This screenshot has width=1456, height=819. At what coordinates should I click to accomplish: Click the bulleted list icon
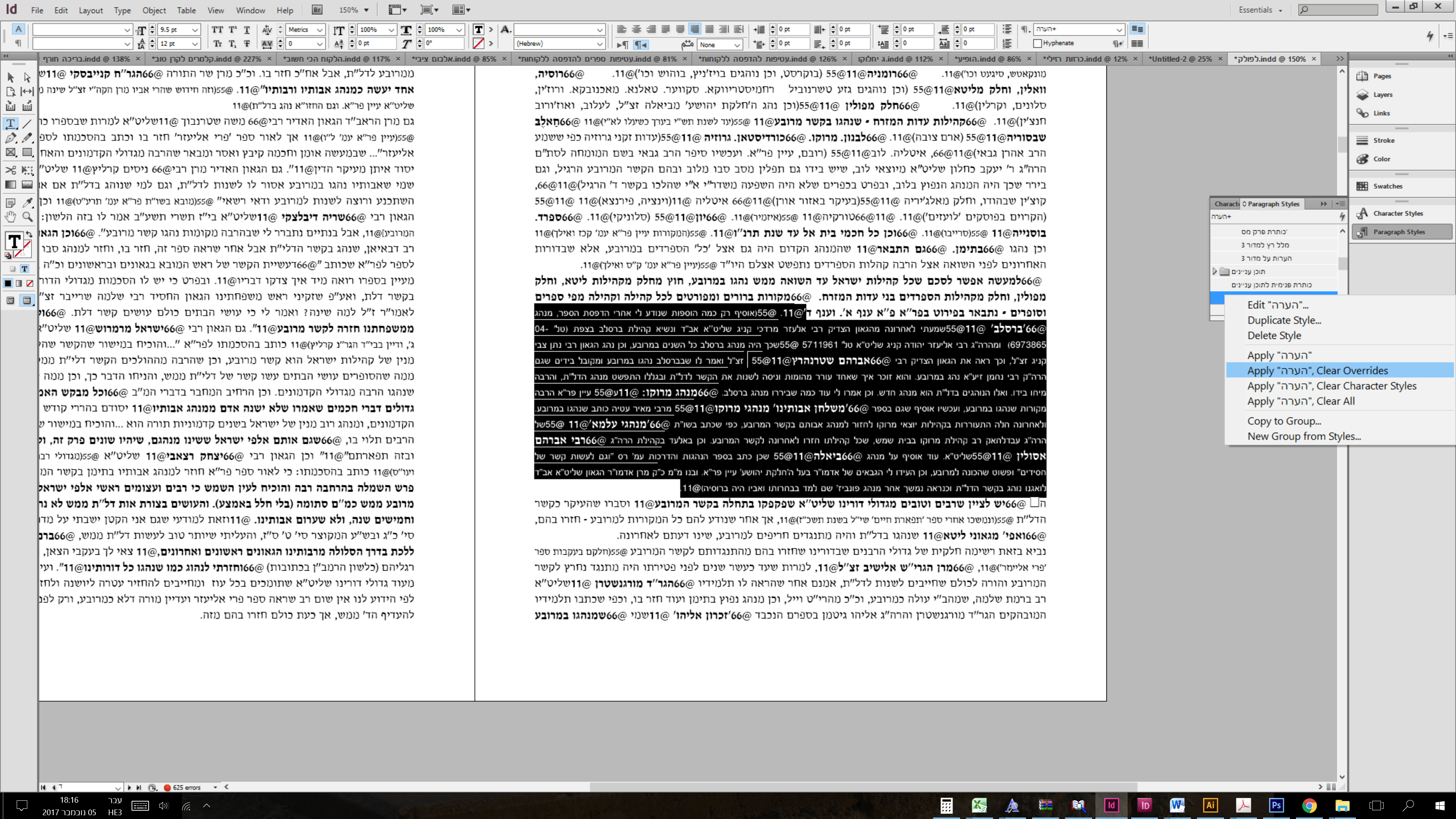[1007, 29]
